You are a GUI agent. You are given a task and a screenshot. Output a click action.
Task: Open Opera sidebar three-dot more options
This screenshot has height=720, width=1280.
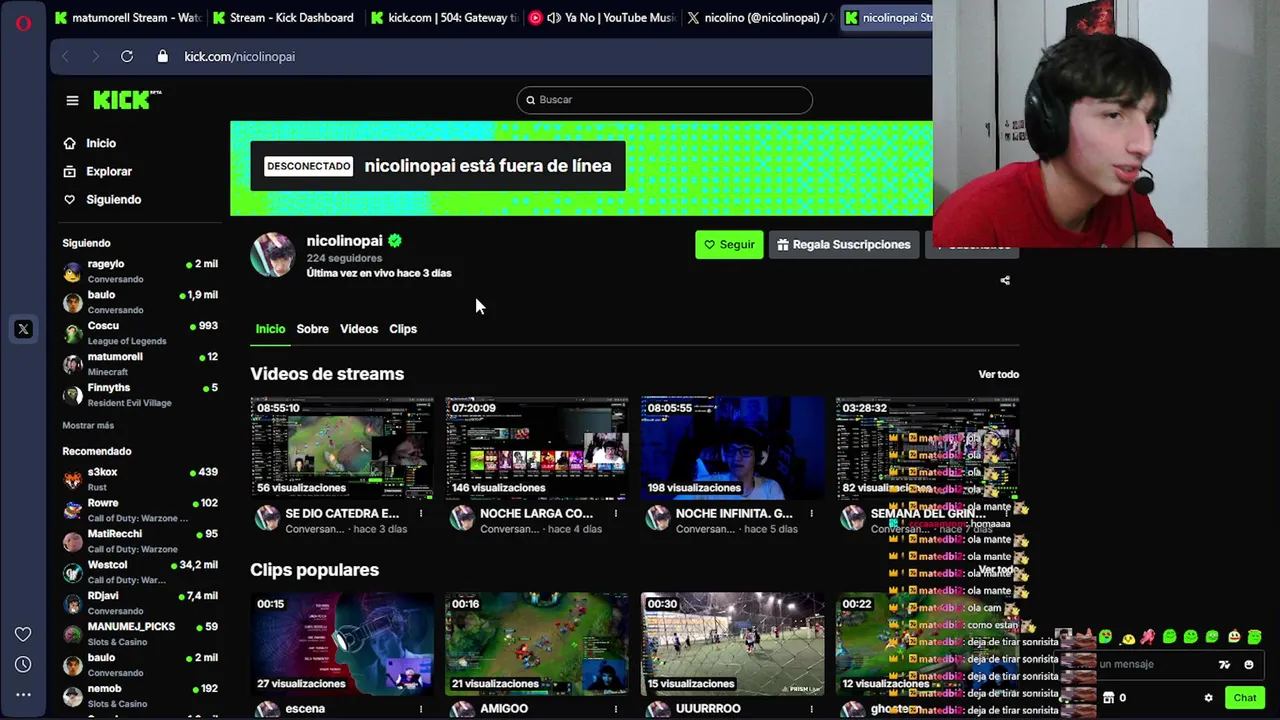(23, 694)
